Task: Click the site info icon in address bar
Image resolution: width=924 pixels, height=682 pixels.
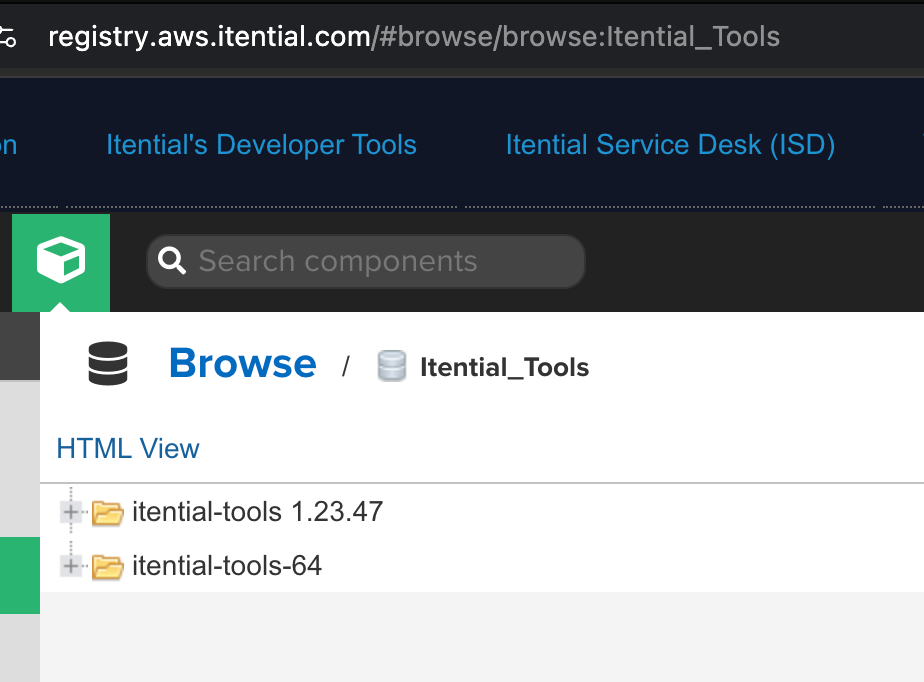Action: (x=8, y=38)
